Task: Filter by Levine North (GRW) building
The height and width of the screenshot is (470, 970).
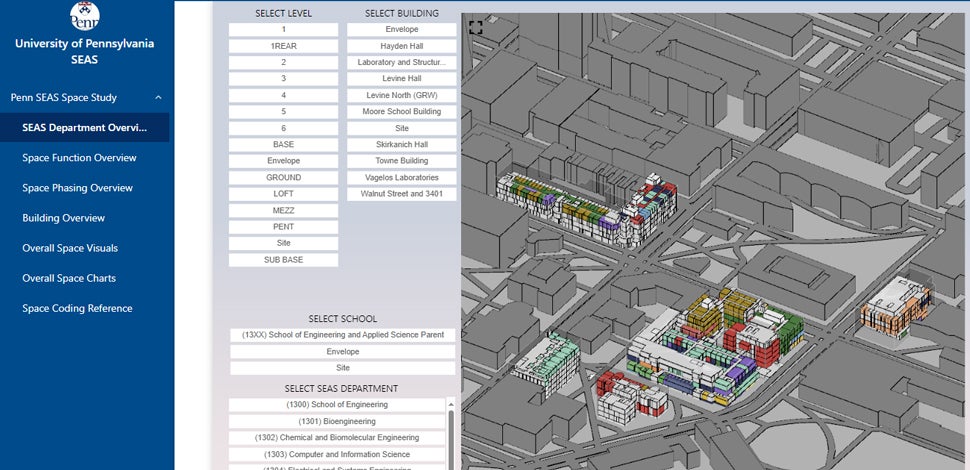Action: coord(401,95)
